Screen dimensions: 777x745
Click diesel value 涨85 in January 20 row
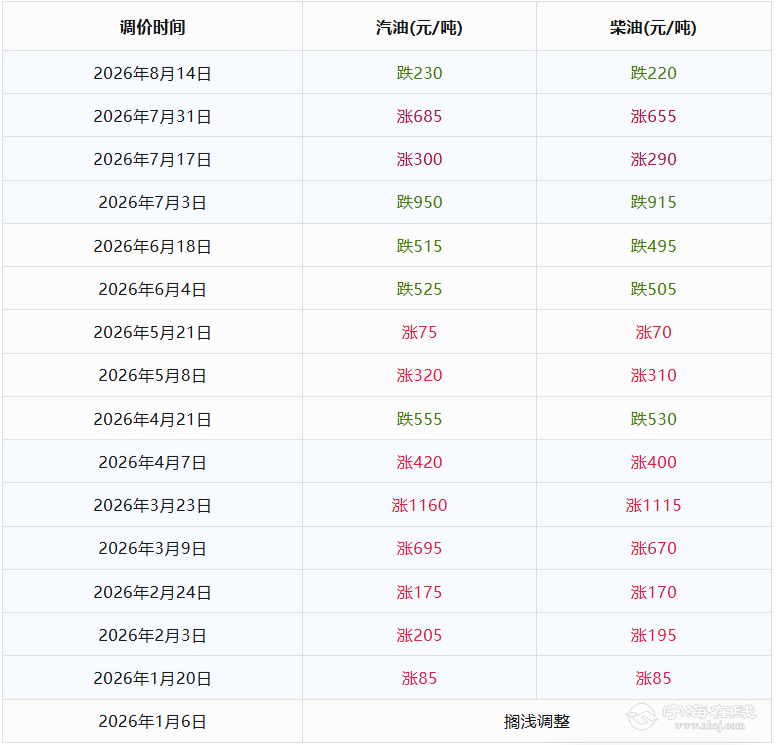(653, 679)
